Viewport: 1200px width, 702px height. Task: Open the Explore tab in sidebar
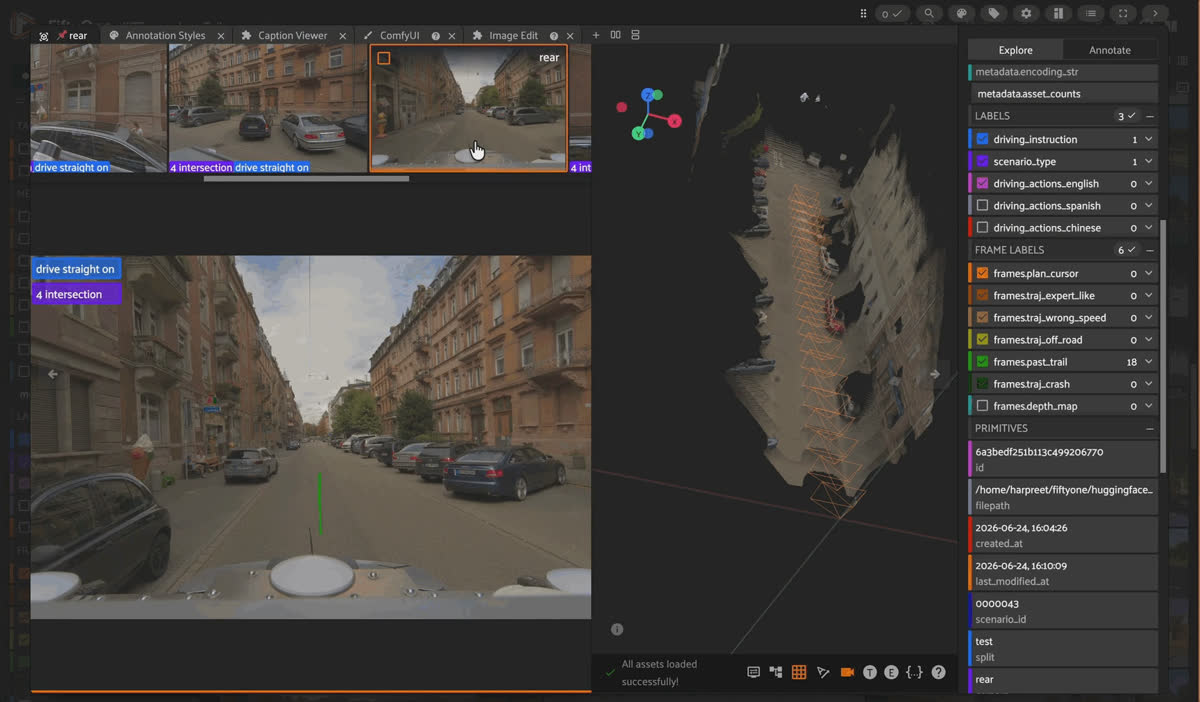1015,50
